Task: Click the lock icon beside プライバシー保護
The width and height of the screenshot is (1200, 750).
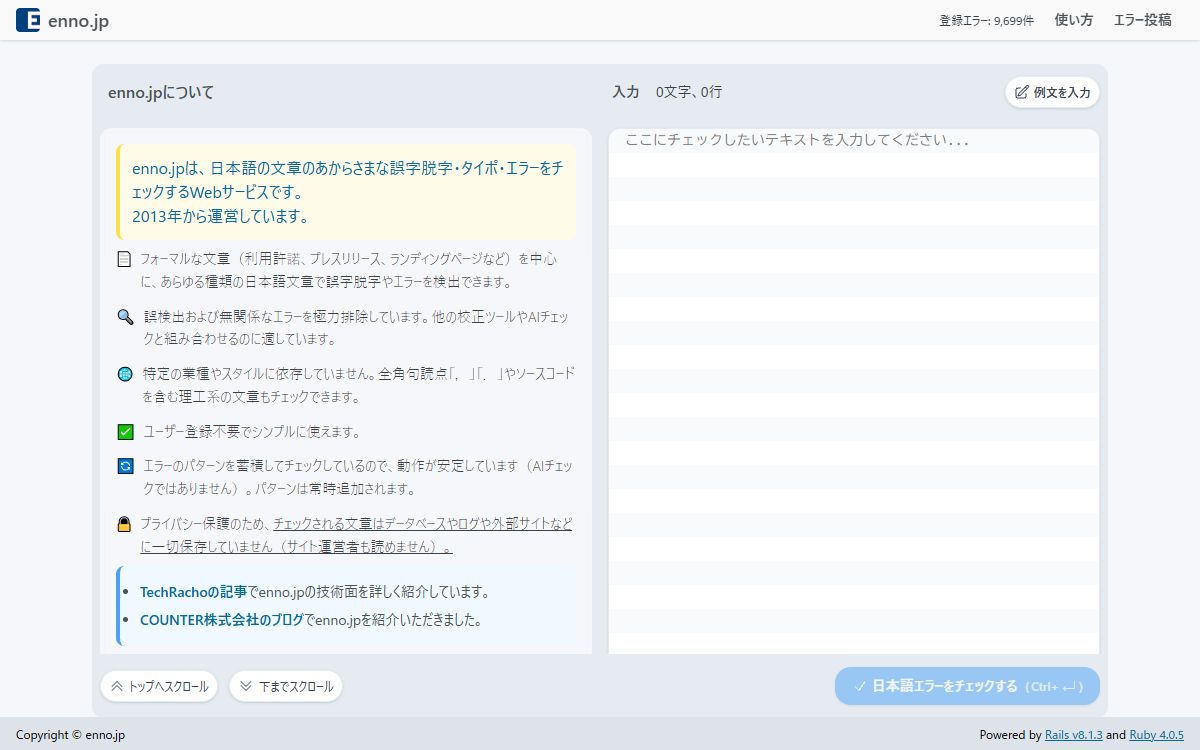Action: (x=125, y=524)
